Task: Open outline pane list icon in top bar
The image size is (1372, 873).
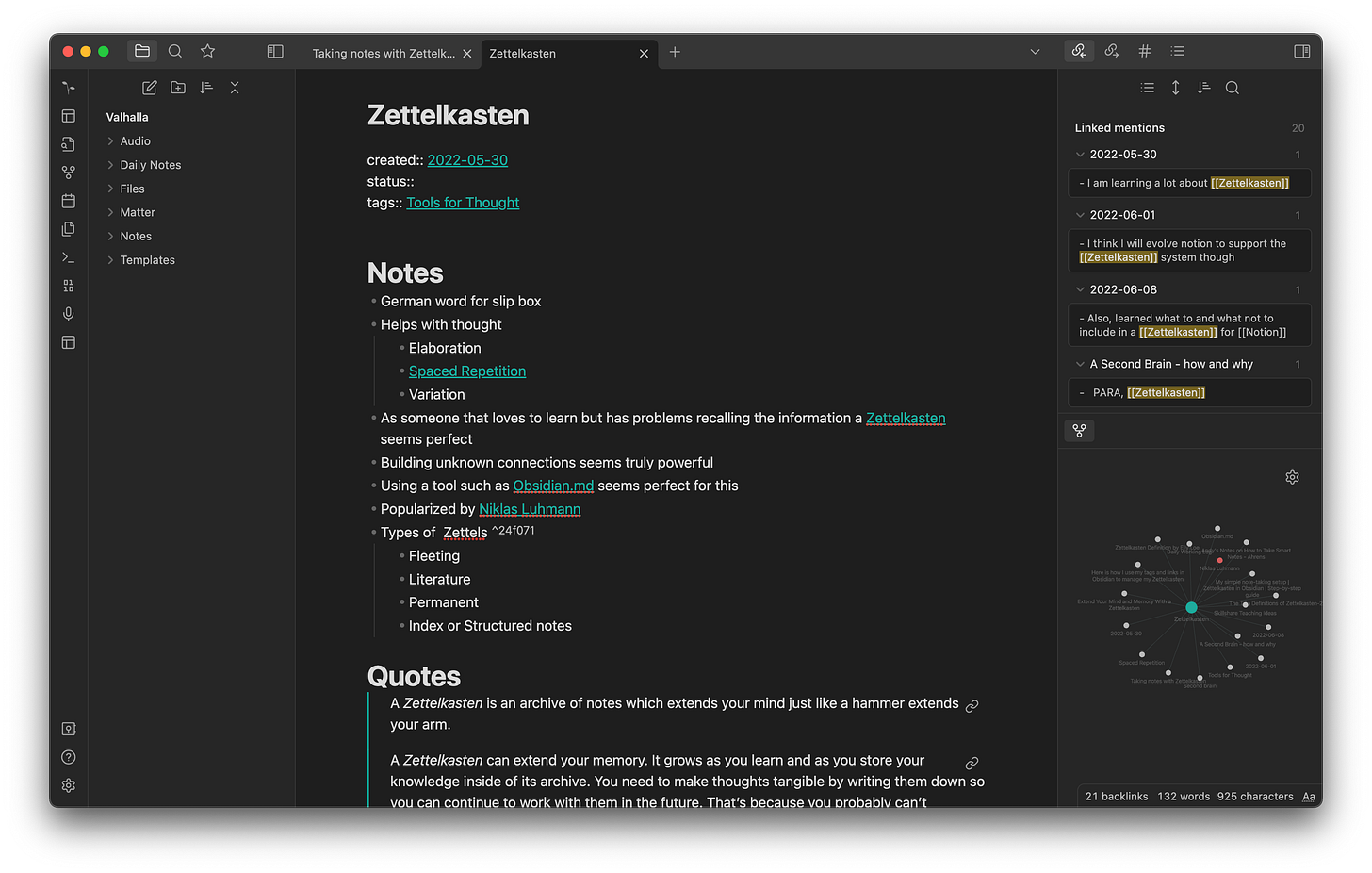Action: pyautogui.click(x=1178, y=51)
